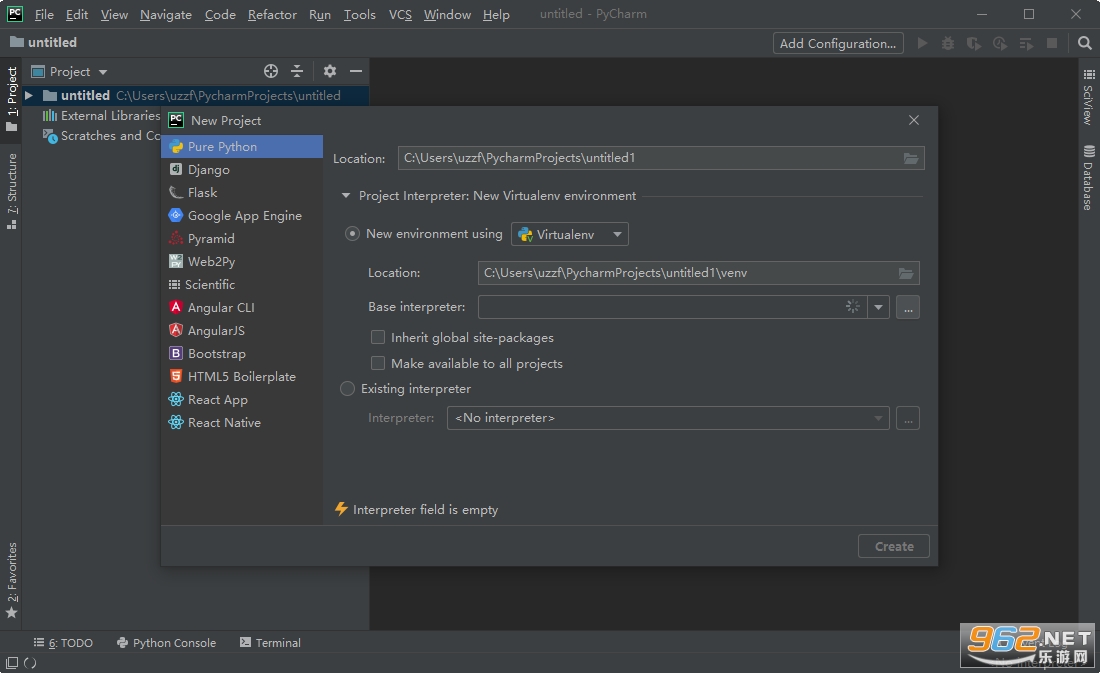Select React Native project type
The width and height of the screenshot is (1100, 673).
point(242,422)
